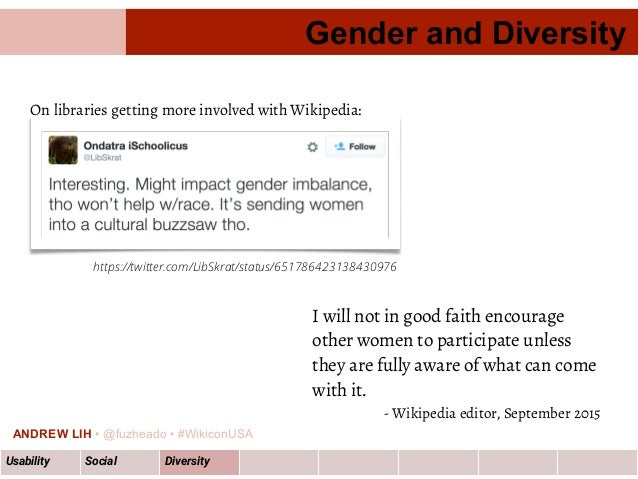Click the #WikiconUSA hashtag
This screenshot has height=479, width=638.
(215, 434)
